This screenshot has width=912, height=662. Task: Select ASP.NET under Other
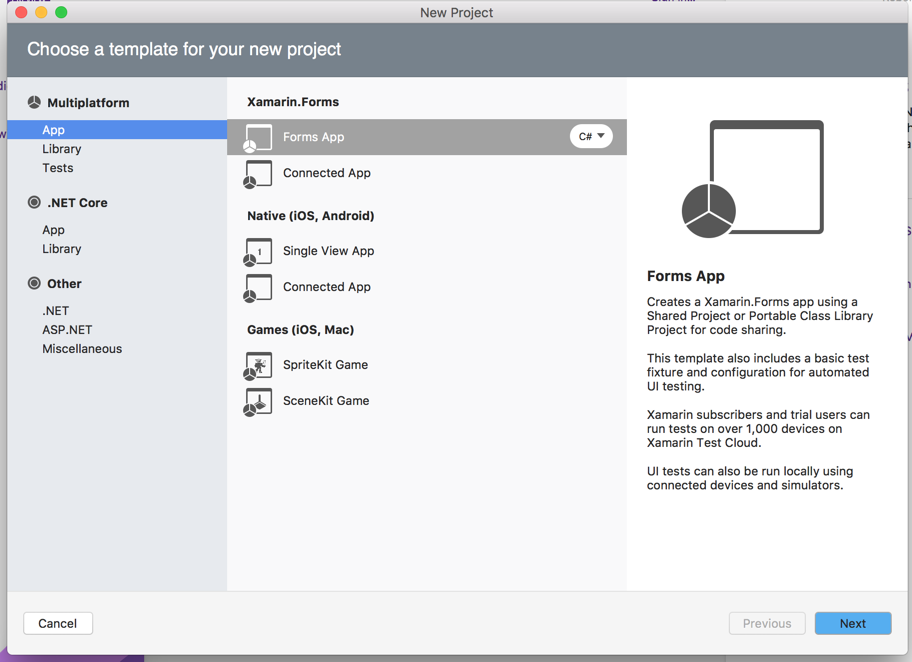(x=67, y=330)
